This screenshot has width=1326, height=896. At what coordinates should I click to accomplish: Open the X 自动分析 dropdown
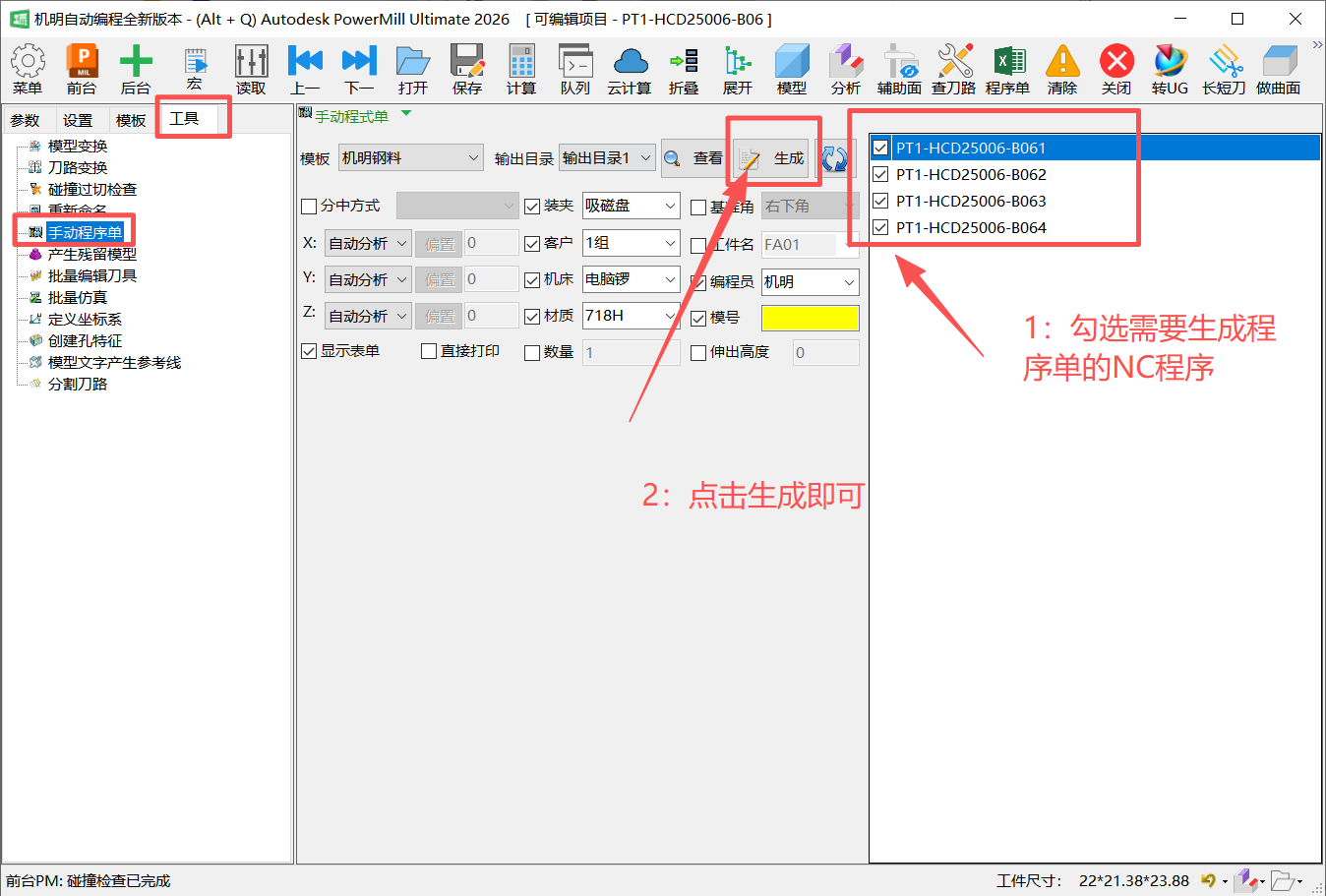368,243
